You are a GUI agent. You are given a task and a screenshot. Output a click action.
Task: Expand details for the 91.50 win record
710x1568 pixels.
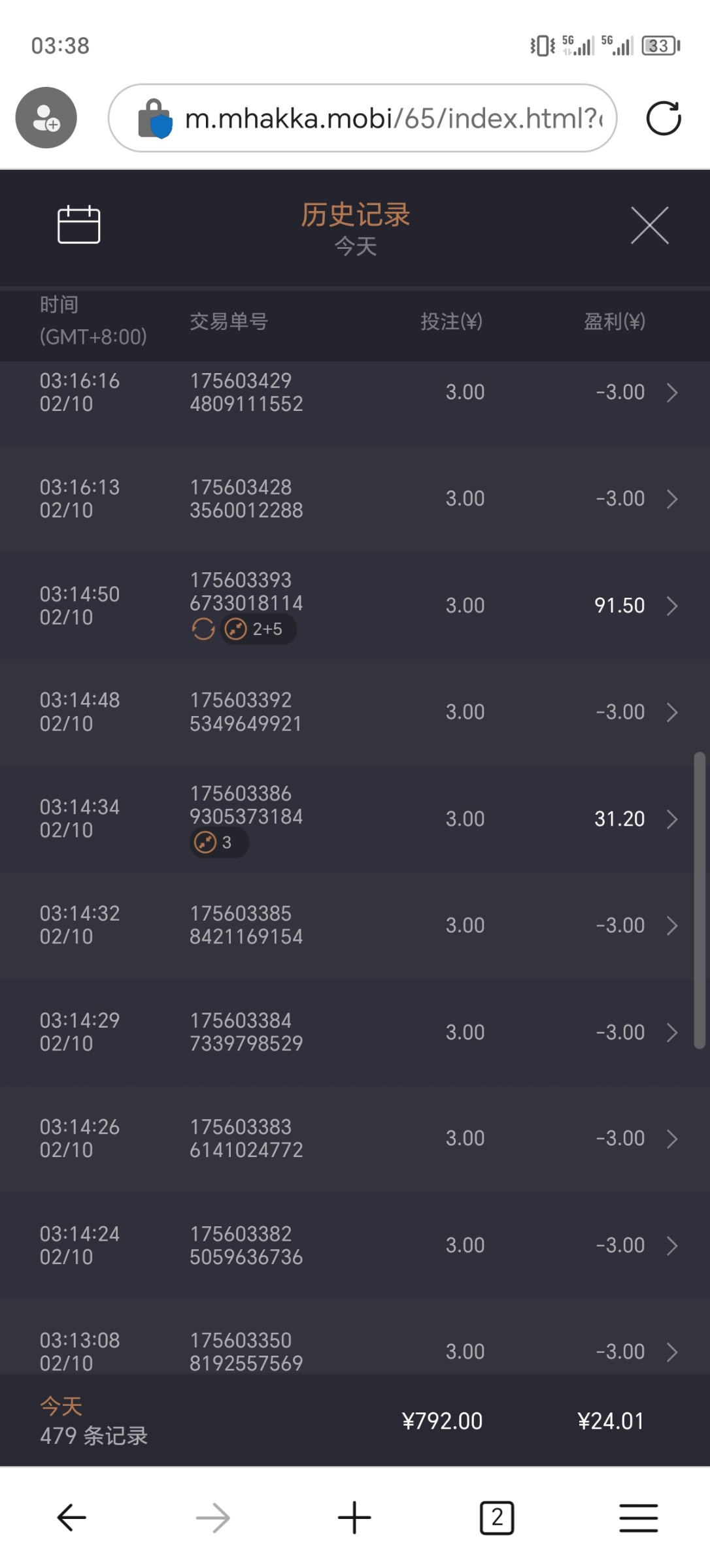(672, 606)
